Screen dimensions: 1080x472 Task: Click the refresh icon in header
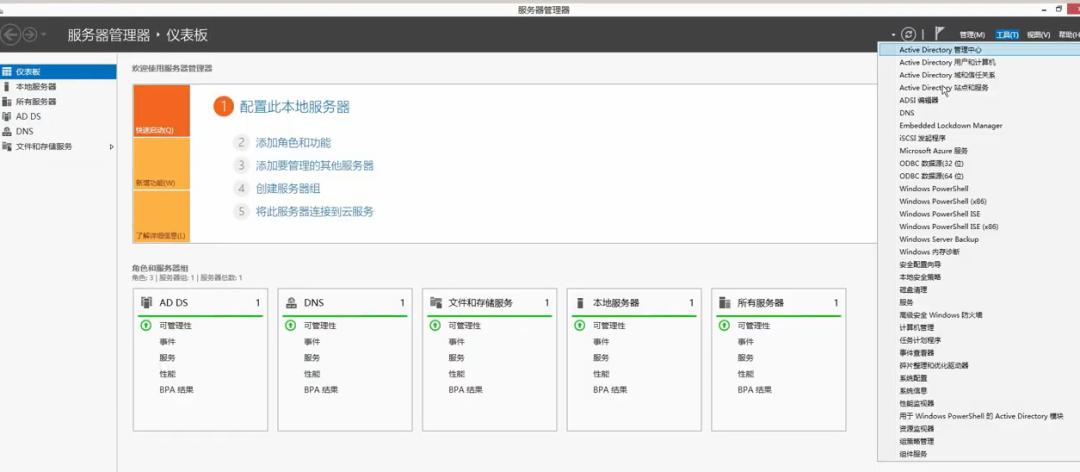click(908, 35)
